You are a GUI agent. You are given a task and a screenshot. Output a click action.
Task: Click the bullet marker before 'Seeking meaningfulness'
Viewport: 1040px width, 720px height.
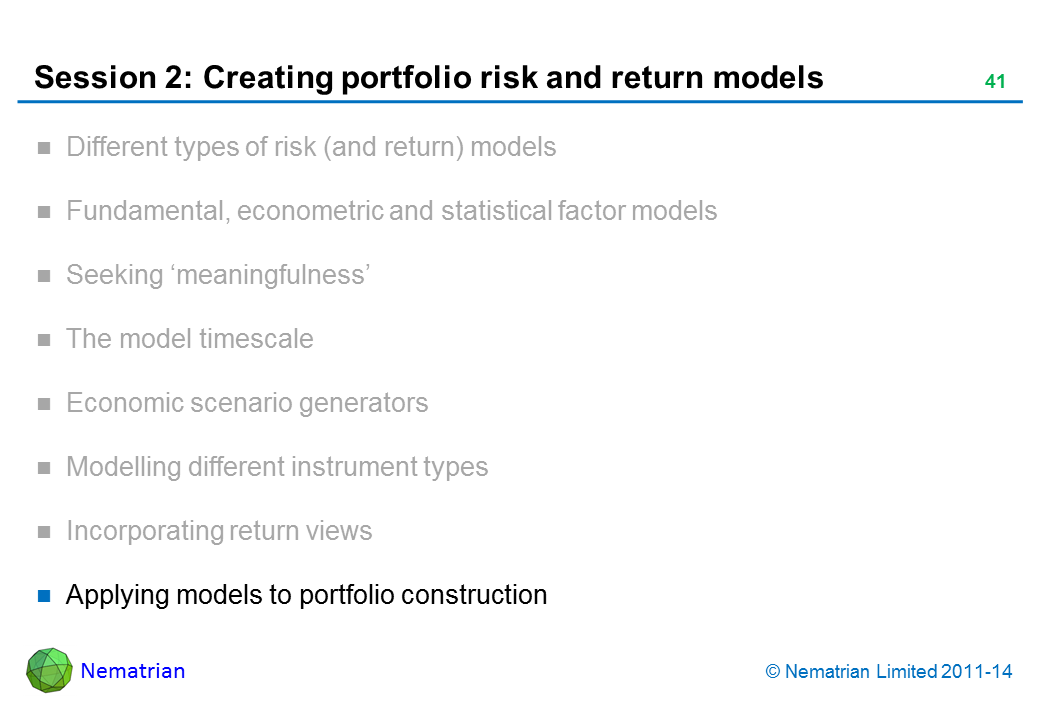[x=44, y=277]
